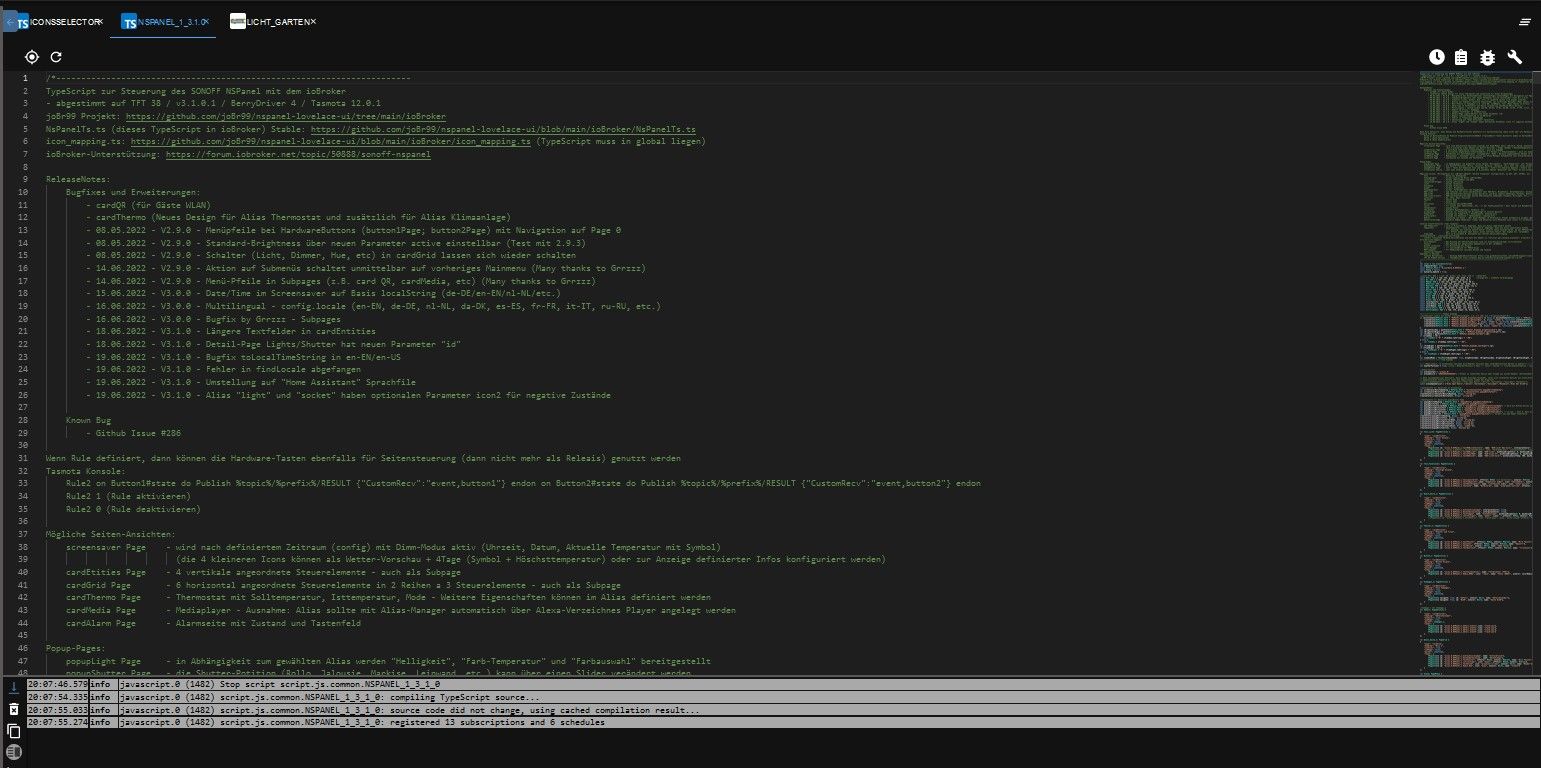Viewport: 1541px width, 768px height.
Task: Click the 'ReleaseNotes:' comment line
Action: [80, 179]
